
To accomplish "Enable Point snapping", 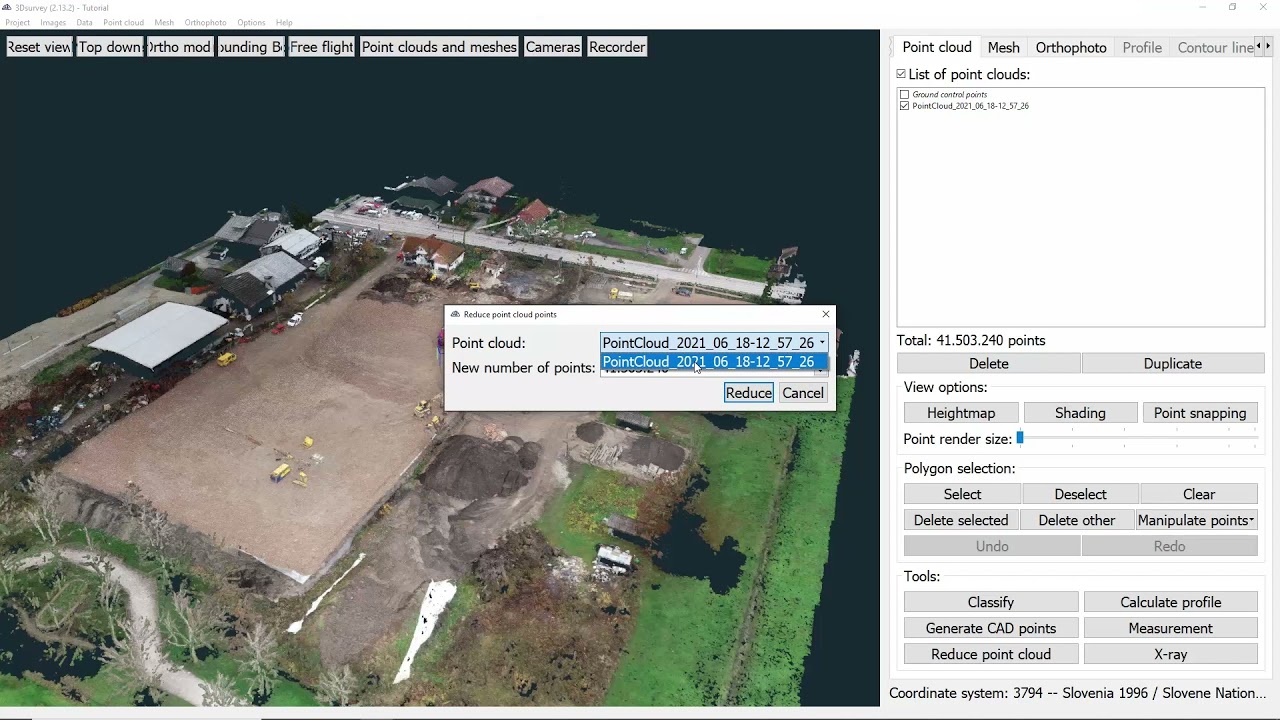I will coord(1200,413).
